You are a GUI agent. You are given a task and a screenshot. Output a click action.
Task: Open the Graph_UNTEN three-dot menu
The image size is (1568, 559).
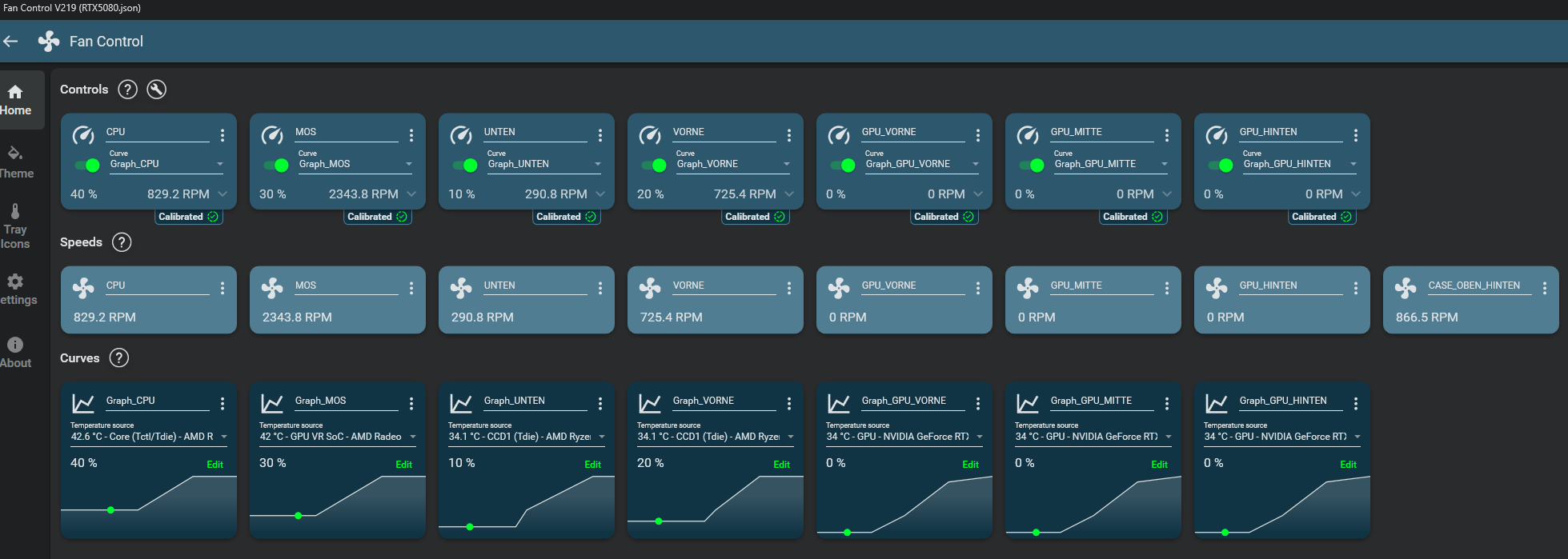(600, 404)
